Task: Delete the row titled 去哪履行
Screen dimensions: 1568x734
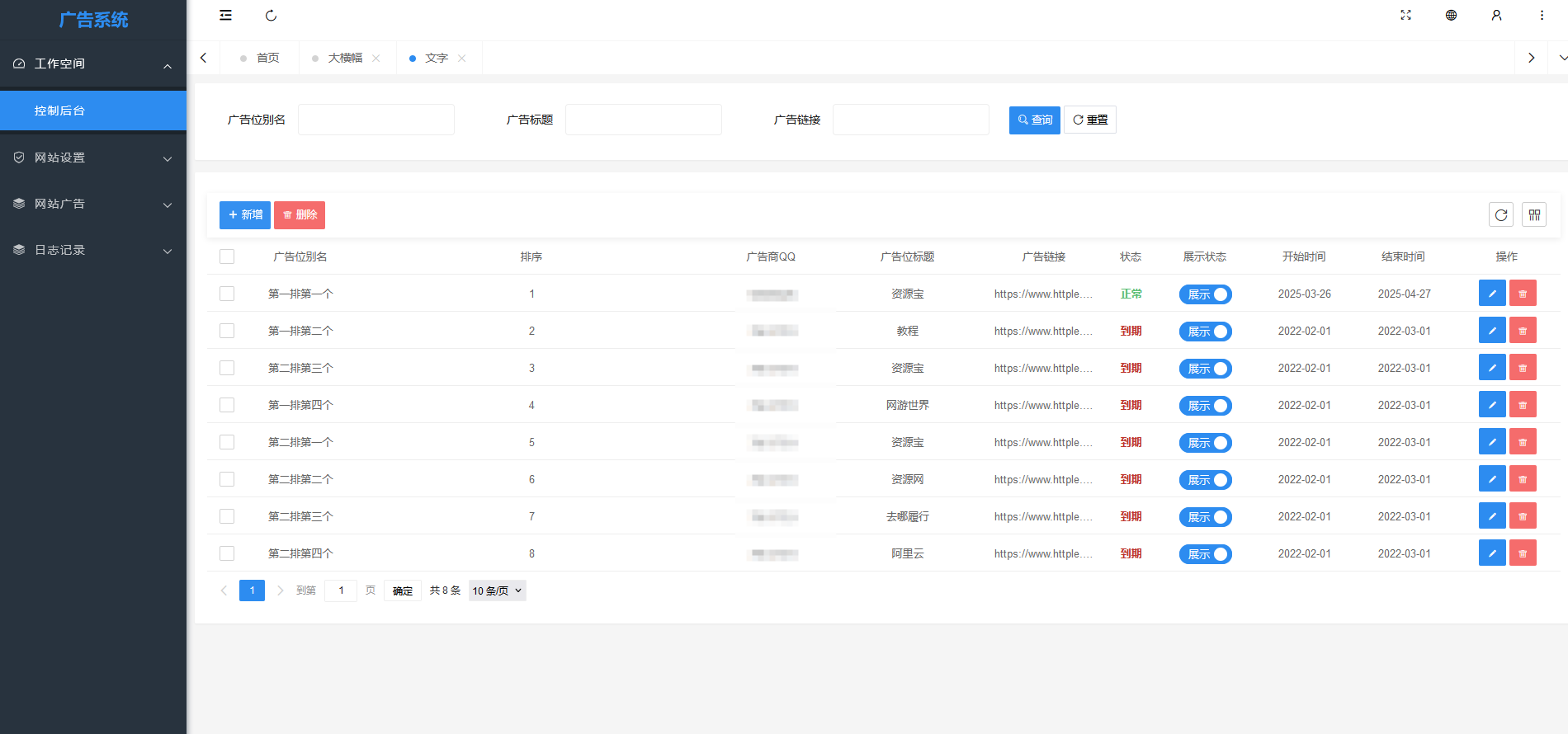Action: (x=1523, y=516)
